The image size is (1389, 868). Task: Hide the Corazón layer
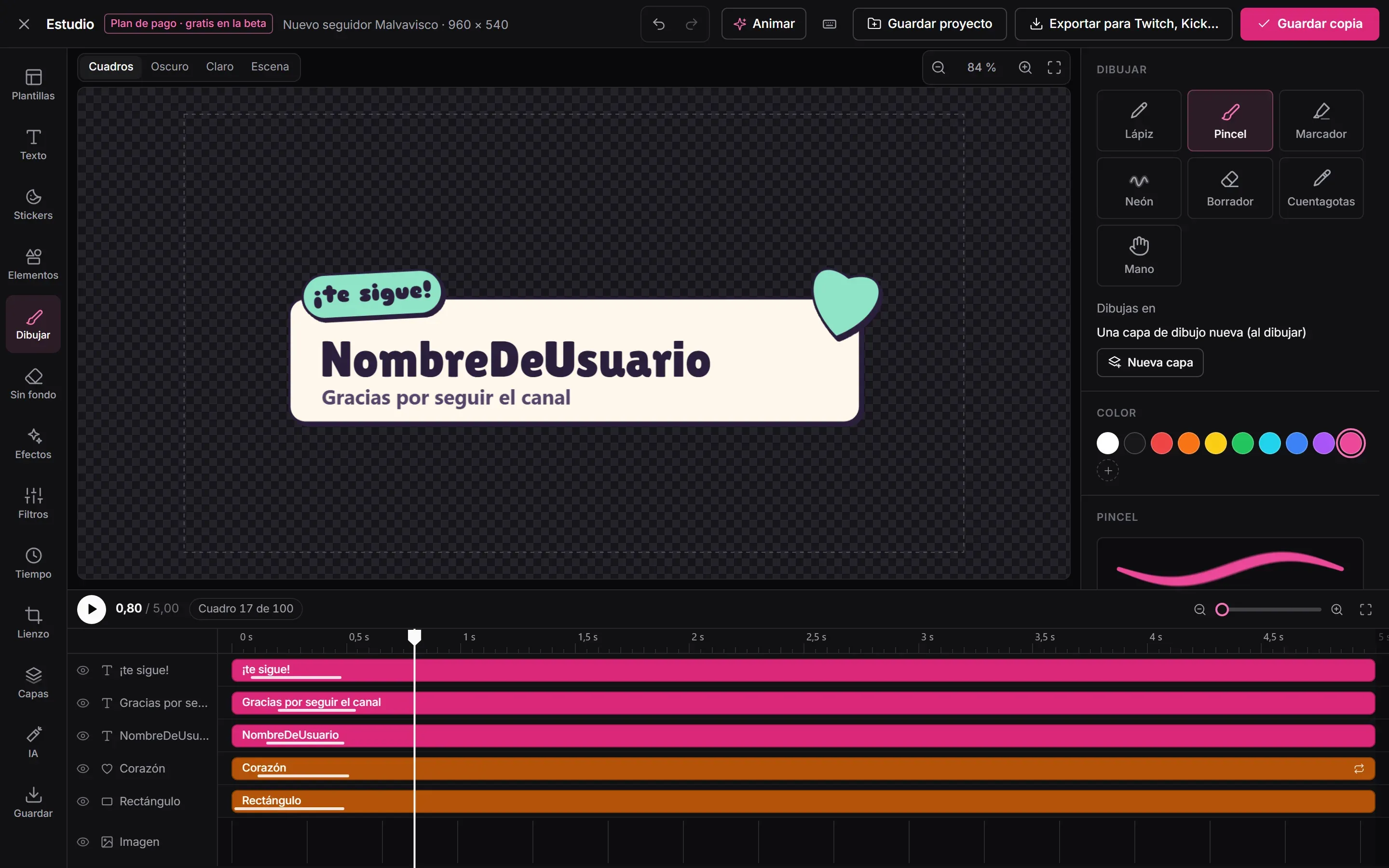coord(83,768)
